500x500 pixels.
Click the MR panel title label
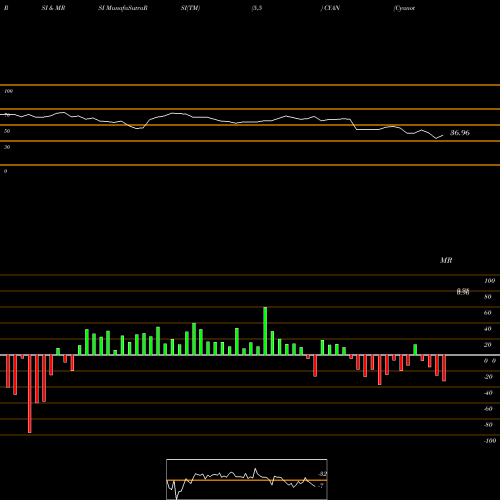click(446, 260)
